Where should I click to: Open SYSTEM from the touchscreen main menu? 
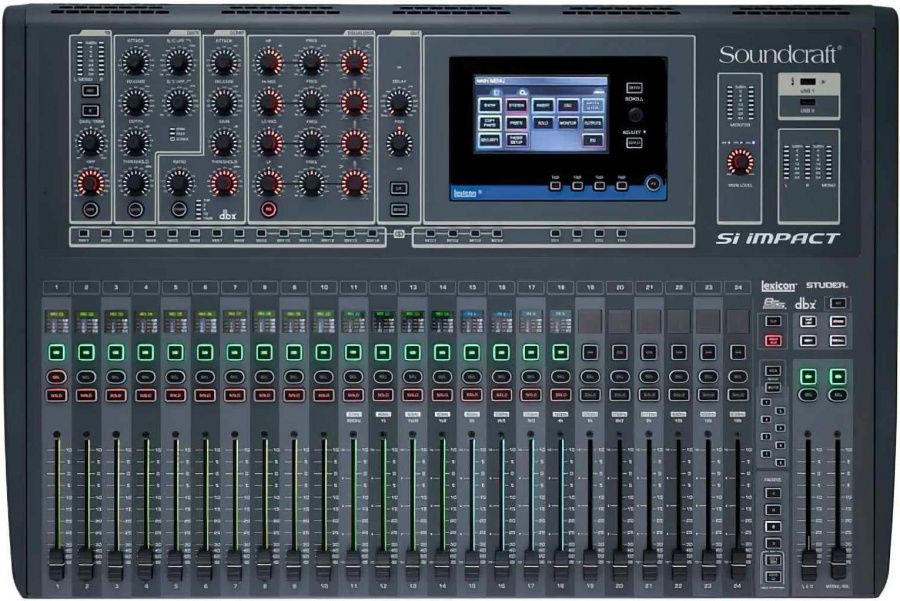click(516, 106)
